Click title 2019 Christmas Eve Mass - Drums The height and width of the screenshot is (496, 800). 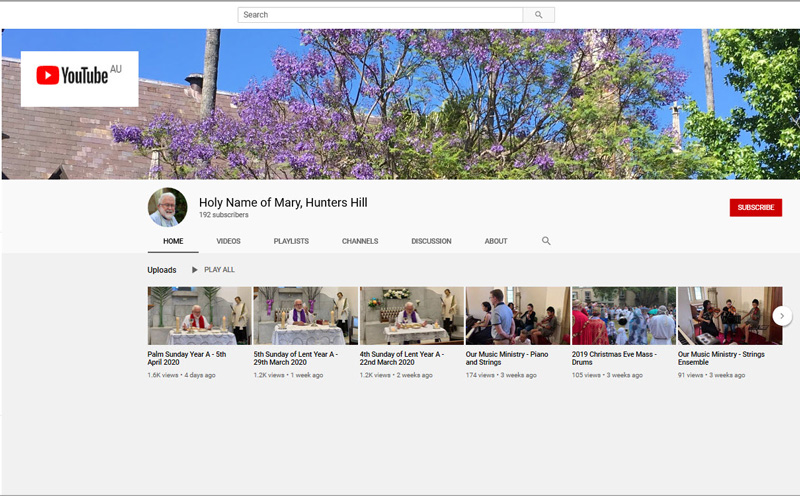pyautogui.click(x=614, y=358)
